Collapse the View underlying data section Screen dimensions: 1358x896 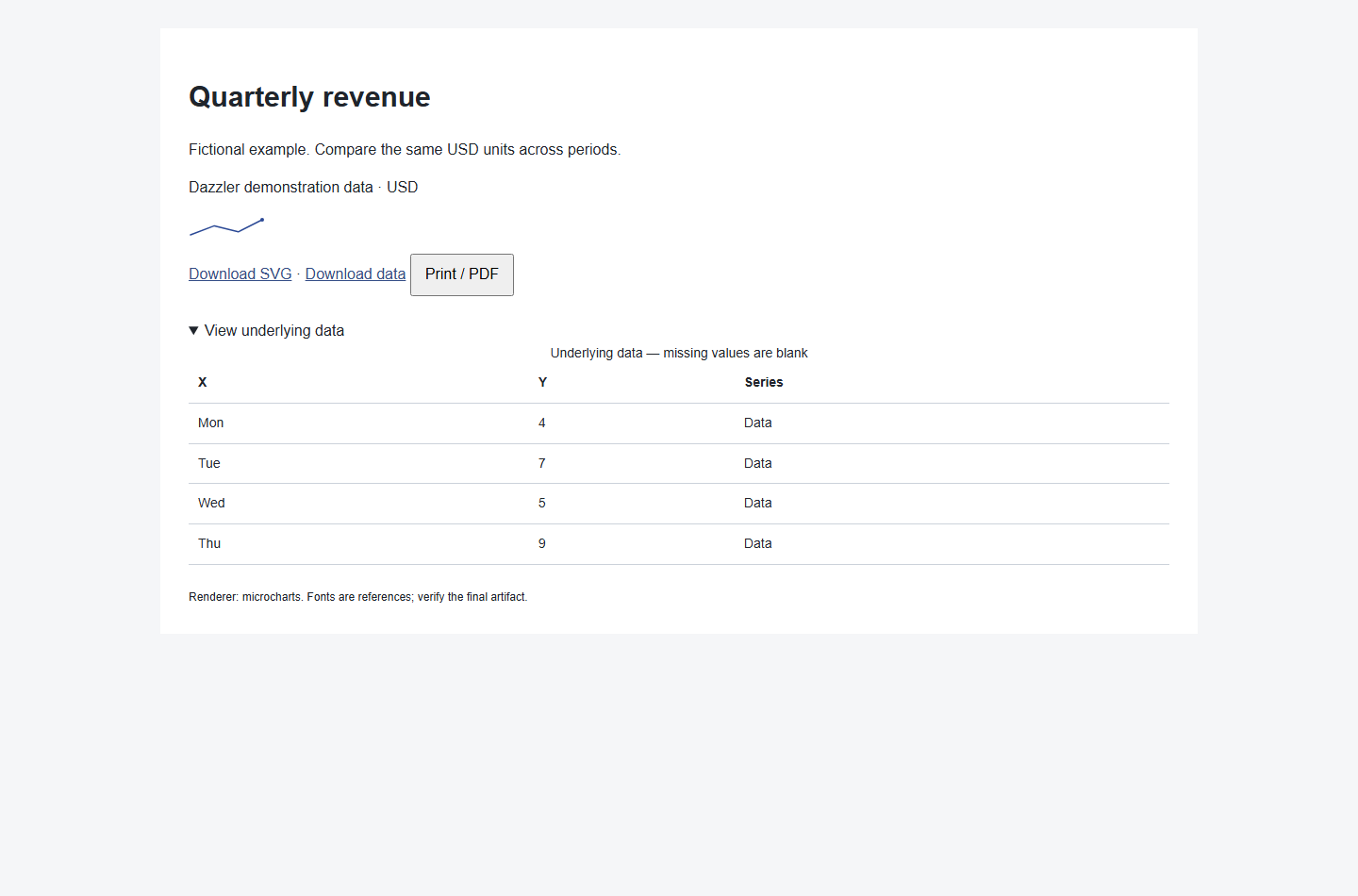click(267, 330)
